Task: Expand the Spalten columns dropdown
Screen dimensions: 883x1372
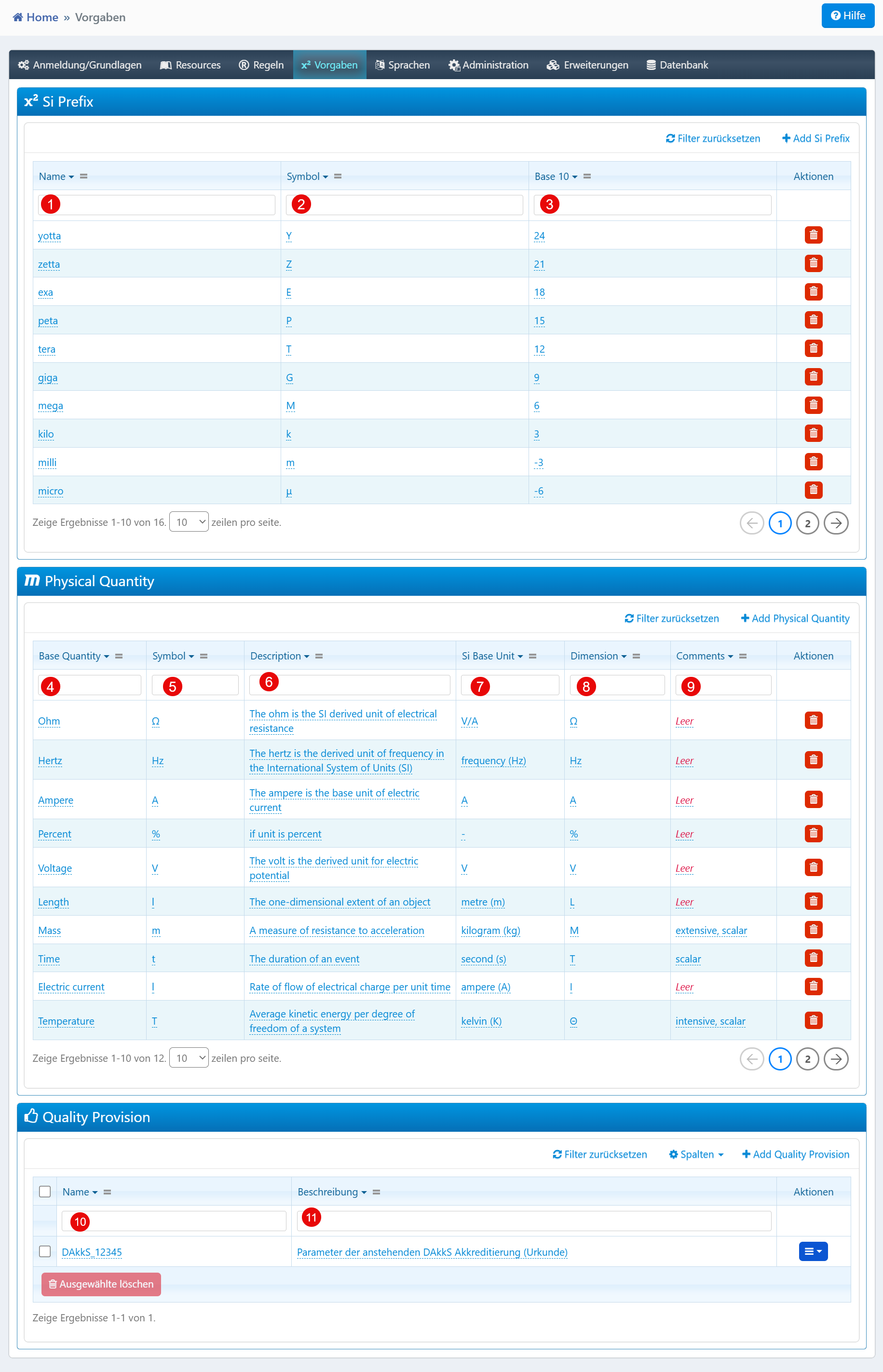Action: click(696, 1154)
